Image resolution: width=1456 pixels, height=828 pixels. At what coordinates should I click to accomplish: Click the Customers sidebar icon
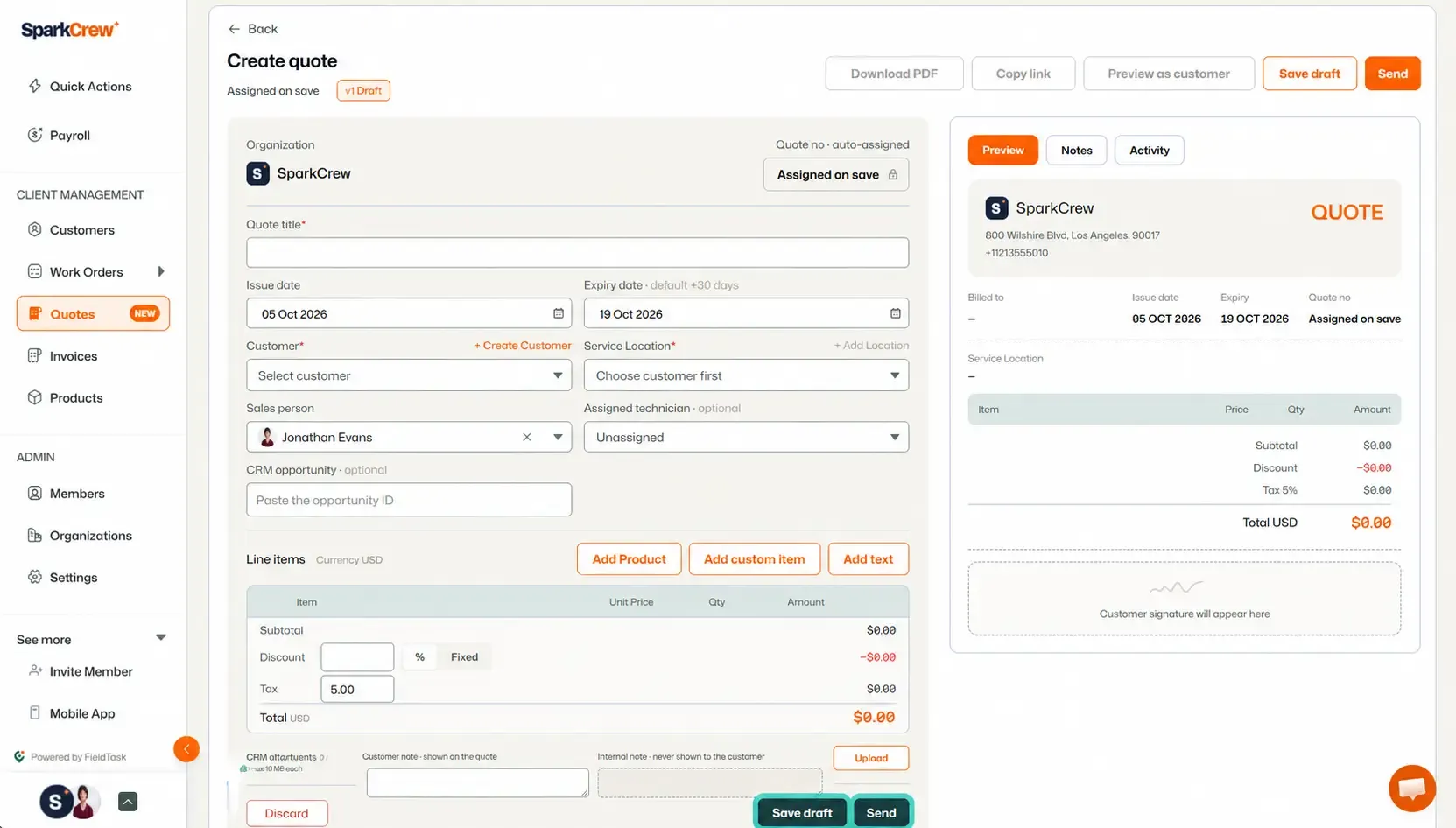click(x=35, y=229)
